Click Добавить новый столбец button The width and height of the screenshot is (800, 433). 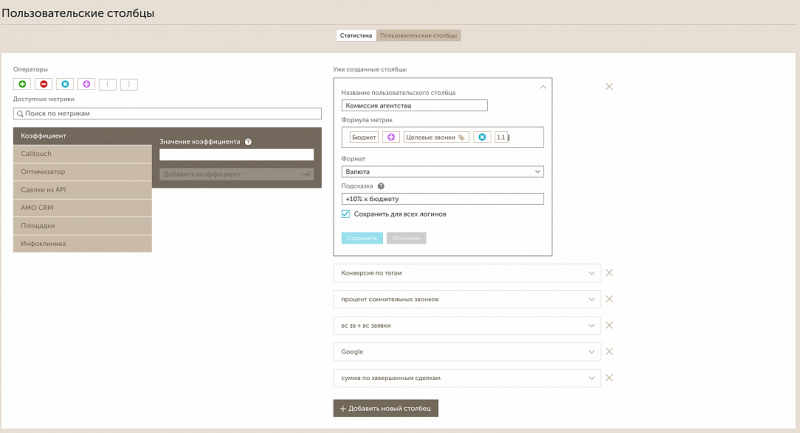click(385, 408)
